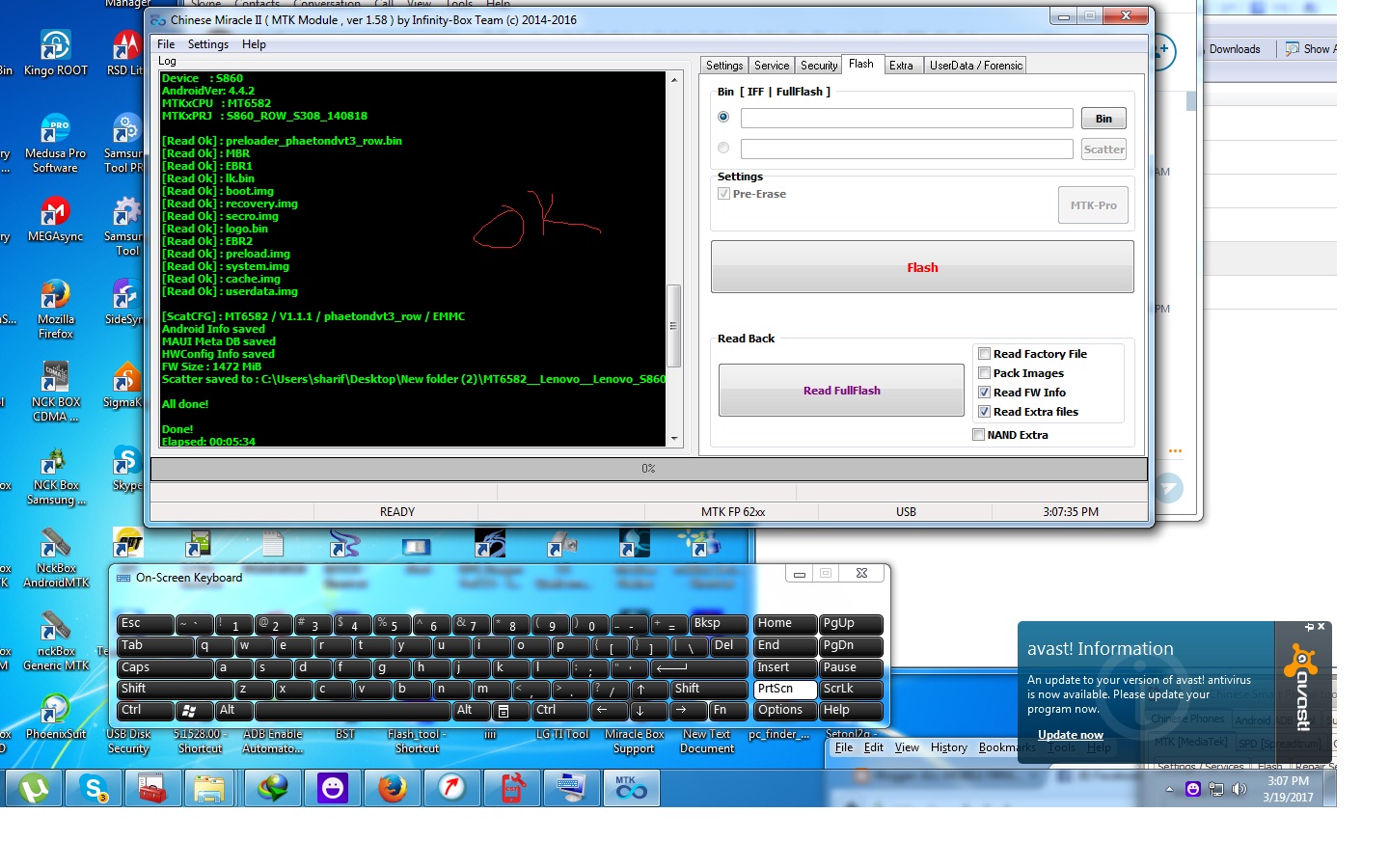Click Update now in the avast popup
1389x868 pixels.
point(1070,734)
